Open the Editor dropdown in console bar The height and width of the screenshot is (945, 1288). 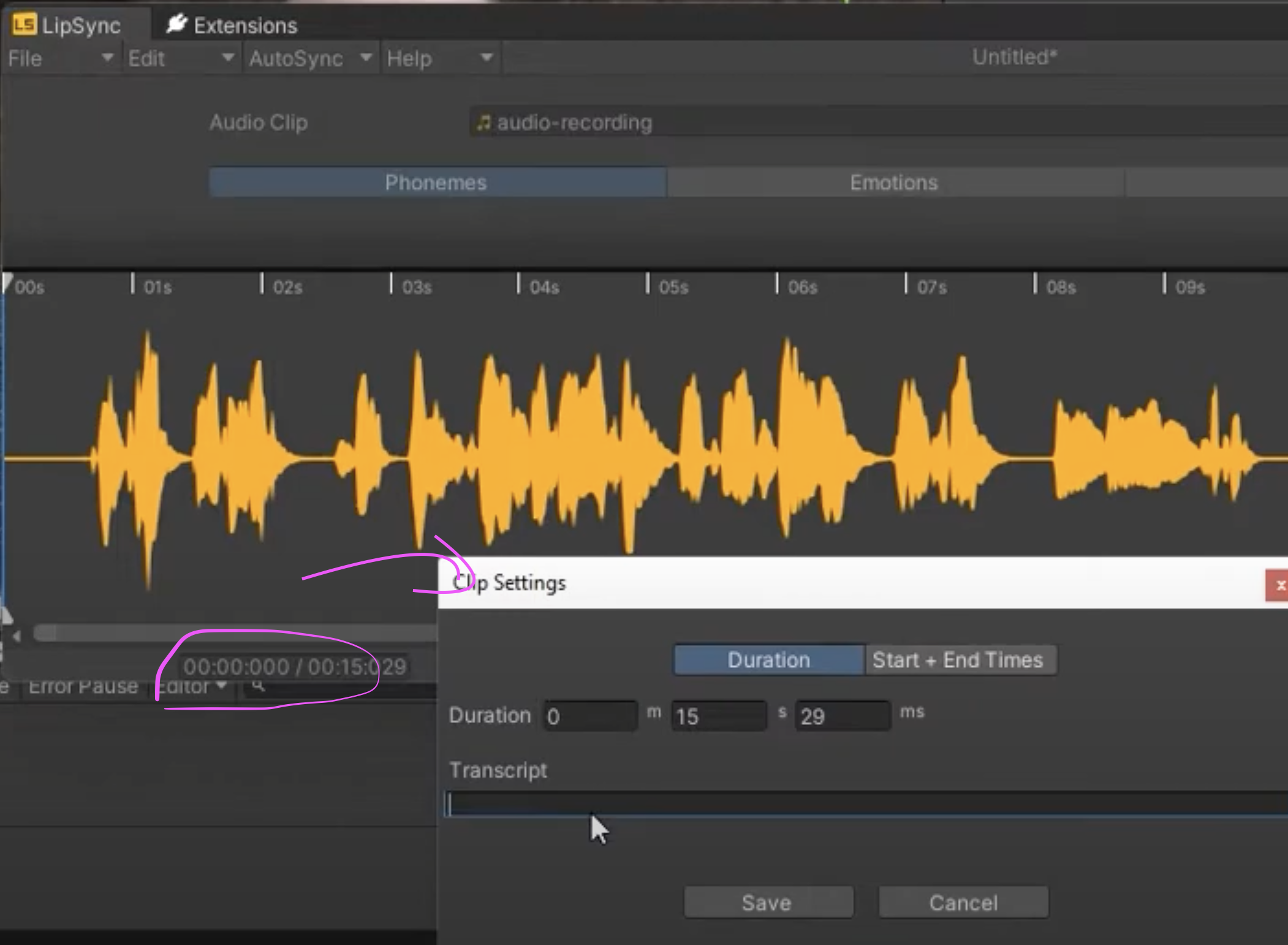pos(194,687)
